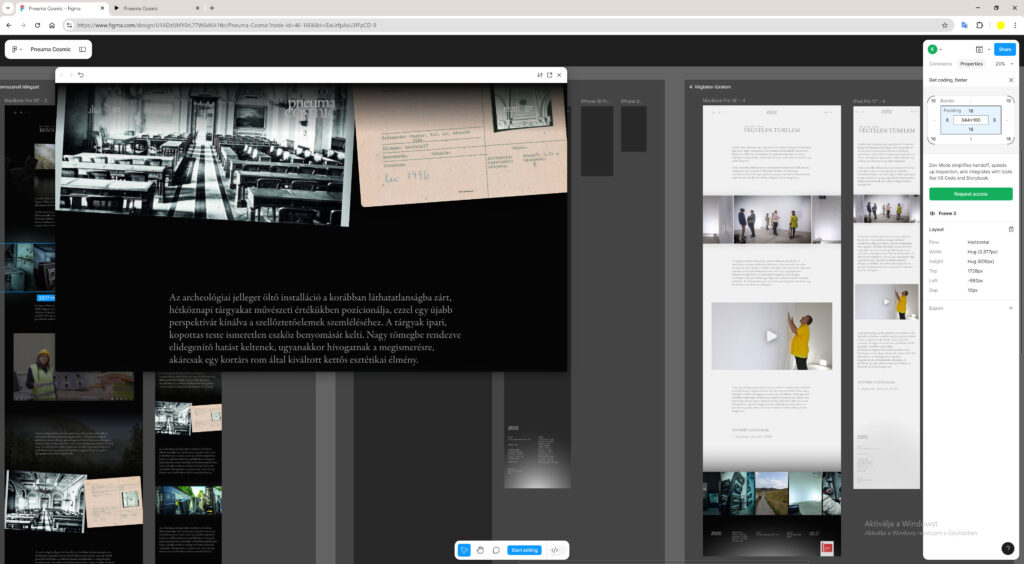Click the Start editing button
1024x564 pixels.
[524, 550]
